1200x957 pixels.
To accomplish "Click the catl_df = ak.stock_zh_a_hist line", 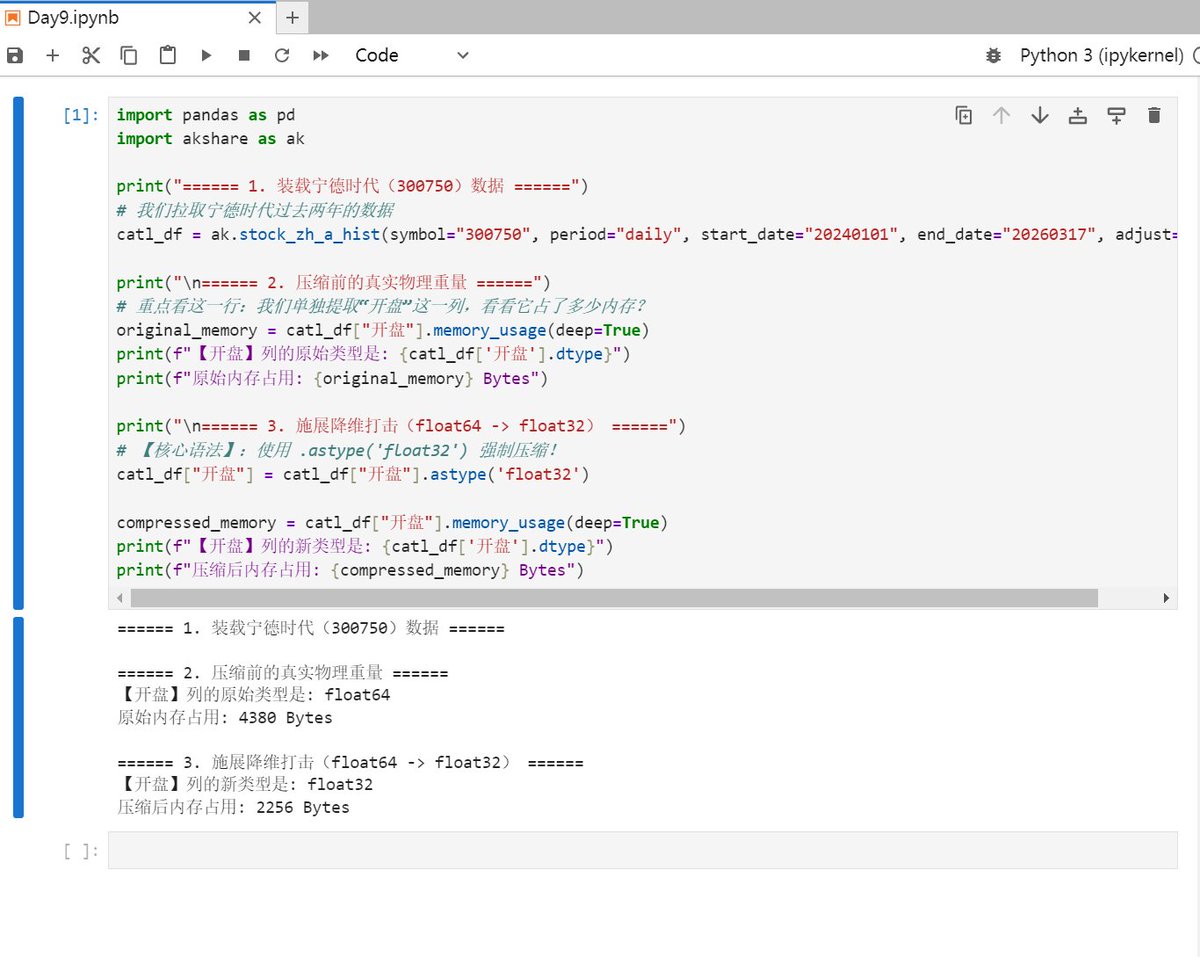I will coord(646,235).
